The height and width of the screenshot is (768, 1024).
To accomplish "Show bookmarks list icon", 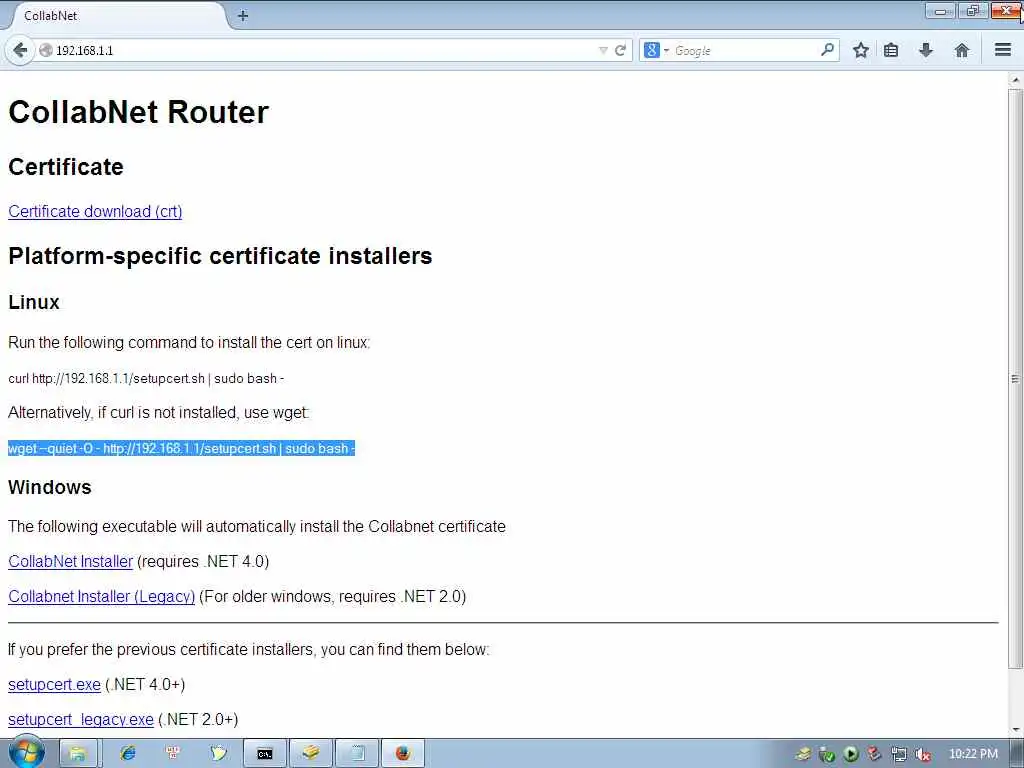I will pyautogui.click(x=891, y=50).
